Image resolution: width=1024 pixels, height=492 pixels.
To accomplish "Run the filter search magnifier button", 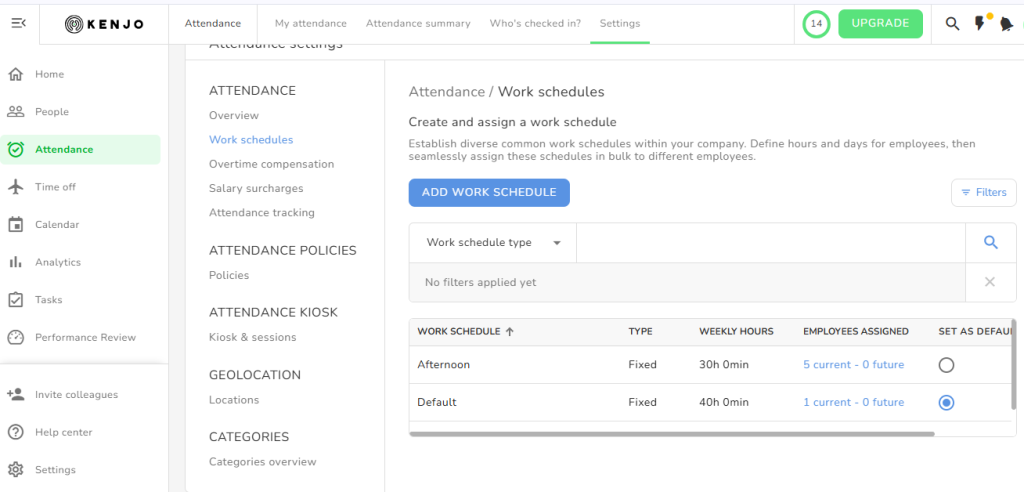I will pyautogui.click(x=990, y=242).
